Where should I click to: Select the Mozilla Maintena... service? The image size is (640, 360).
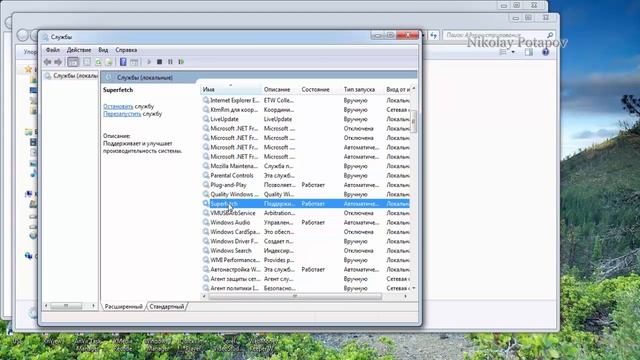click(x=306, y=166)
